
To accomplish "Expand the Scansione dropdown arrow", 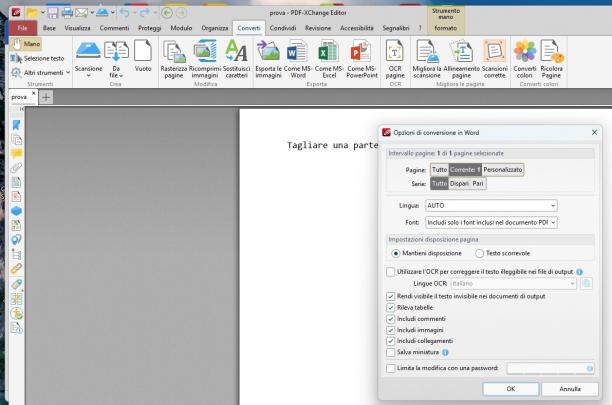I will (x=89, y=76).
